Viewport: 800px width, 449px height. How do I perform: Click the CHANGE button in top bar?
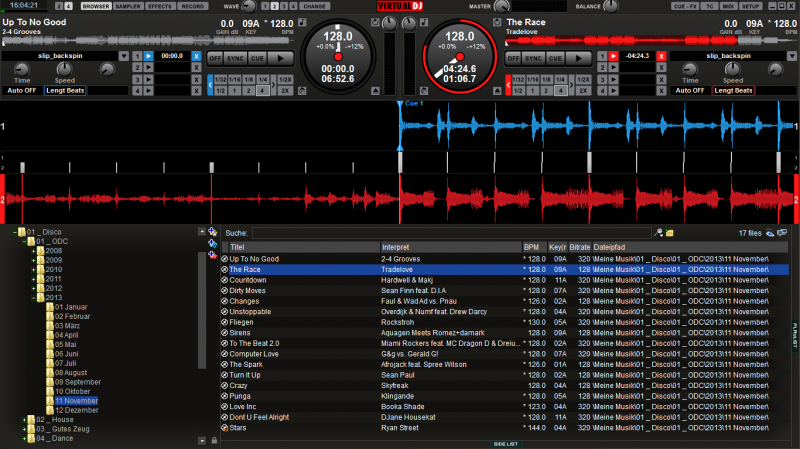tap(314, 6)
